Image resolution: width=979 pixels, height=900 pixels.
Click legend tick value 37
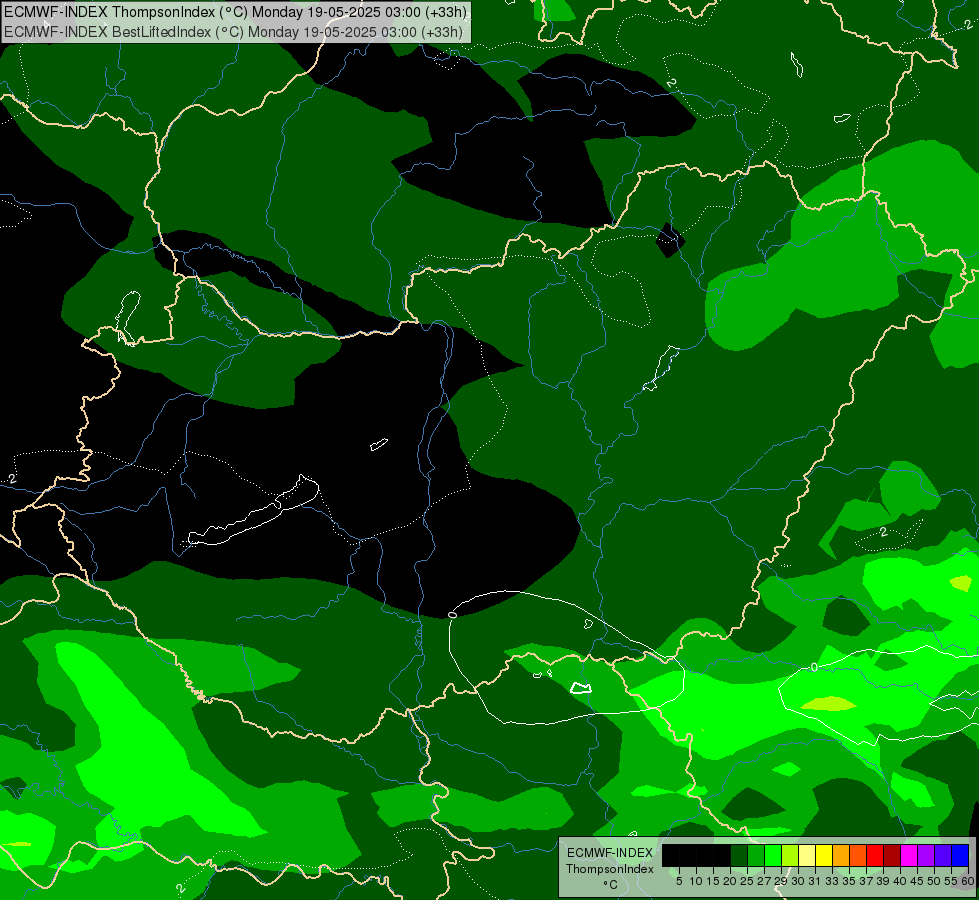click(x=867, y=881)
